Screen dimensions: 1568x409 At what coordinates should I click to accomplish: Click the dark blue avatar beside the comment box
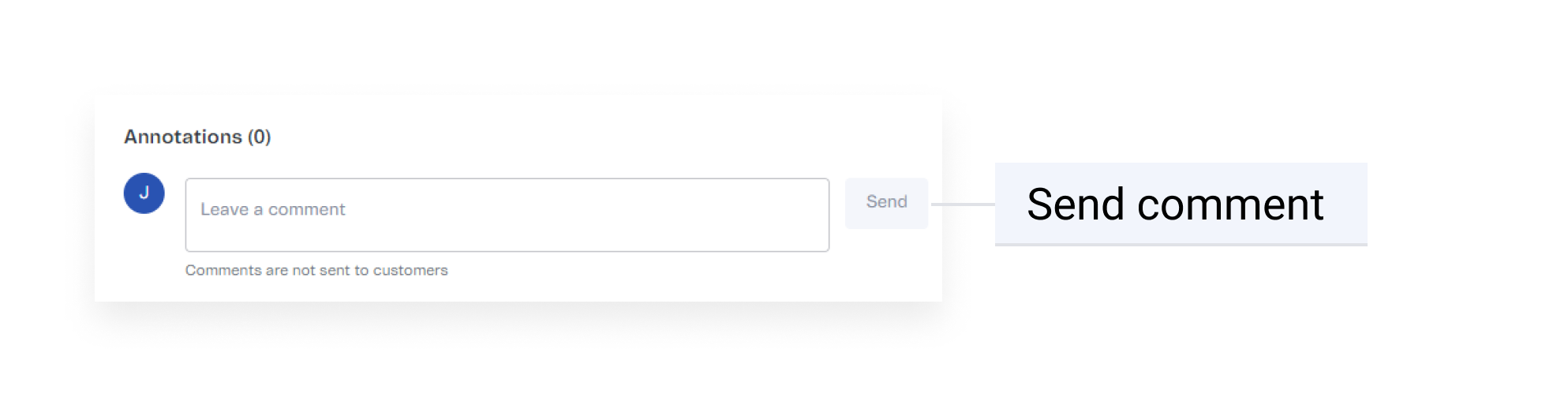pos(144,193)
